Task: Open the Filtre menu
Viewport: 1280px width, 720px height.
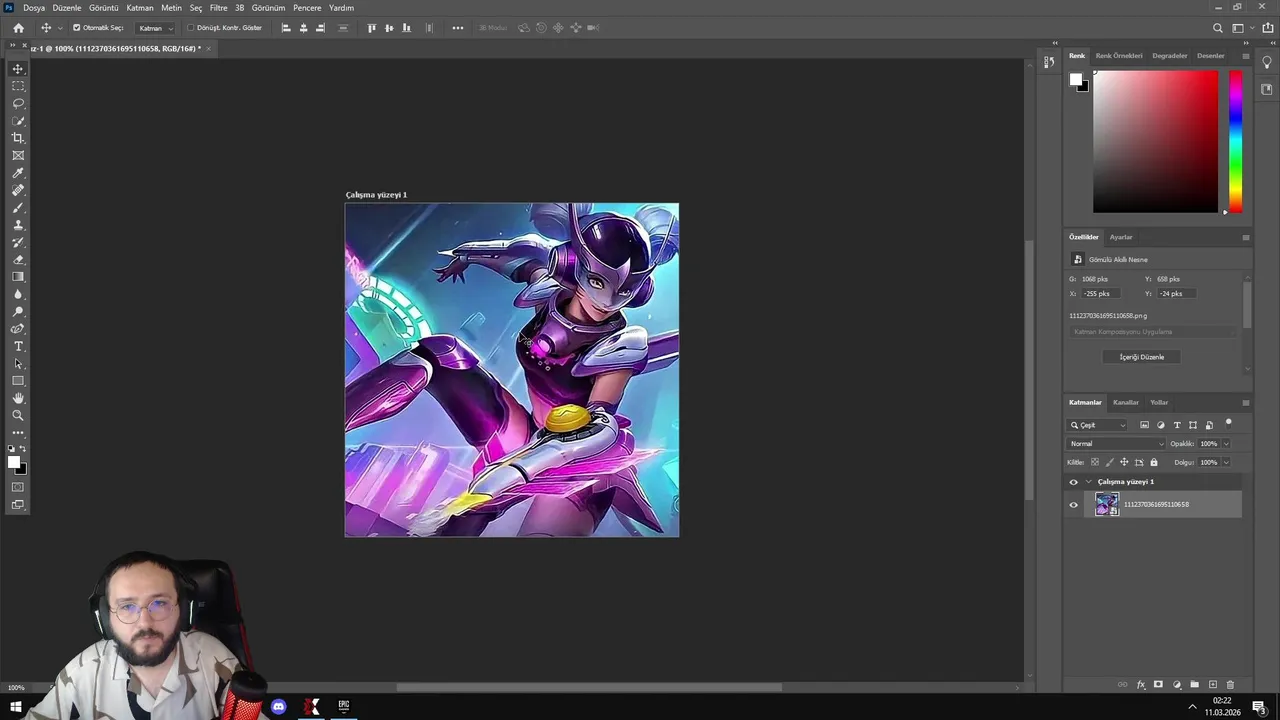Action: 218,8
